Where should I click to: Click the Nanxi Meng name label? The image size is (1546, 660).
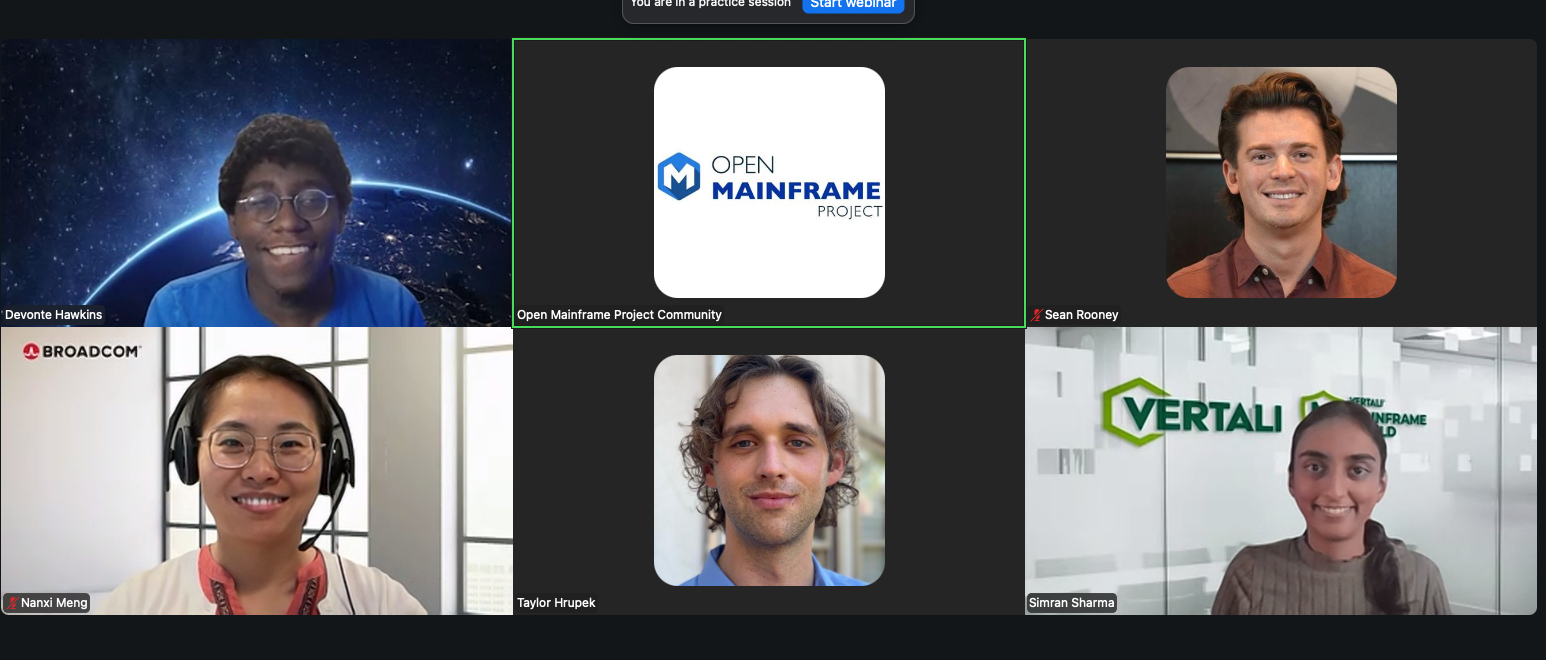(54, 603)
